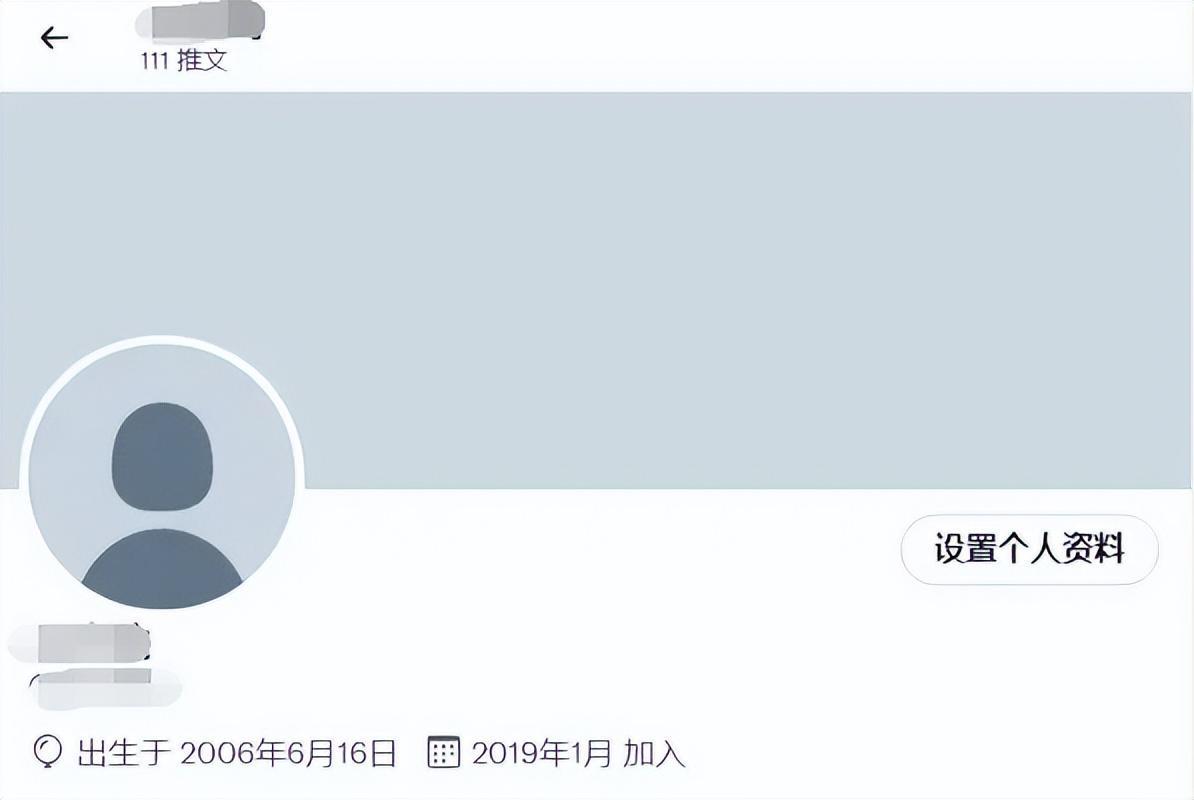
Task: Click the 2019年1月 加入 join date text
Action: [578, 753]
